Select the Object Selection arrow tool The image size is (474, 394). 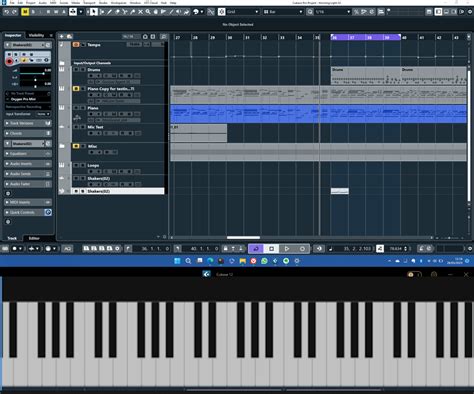point(94,12)
